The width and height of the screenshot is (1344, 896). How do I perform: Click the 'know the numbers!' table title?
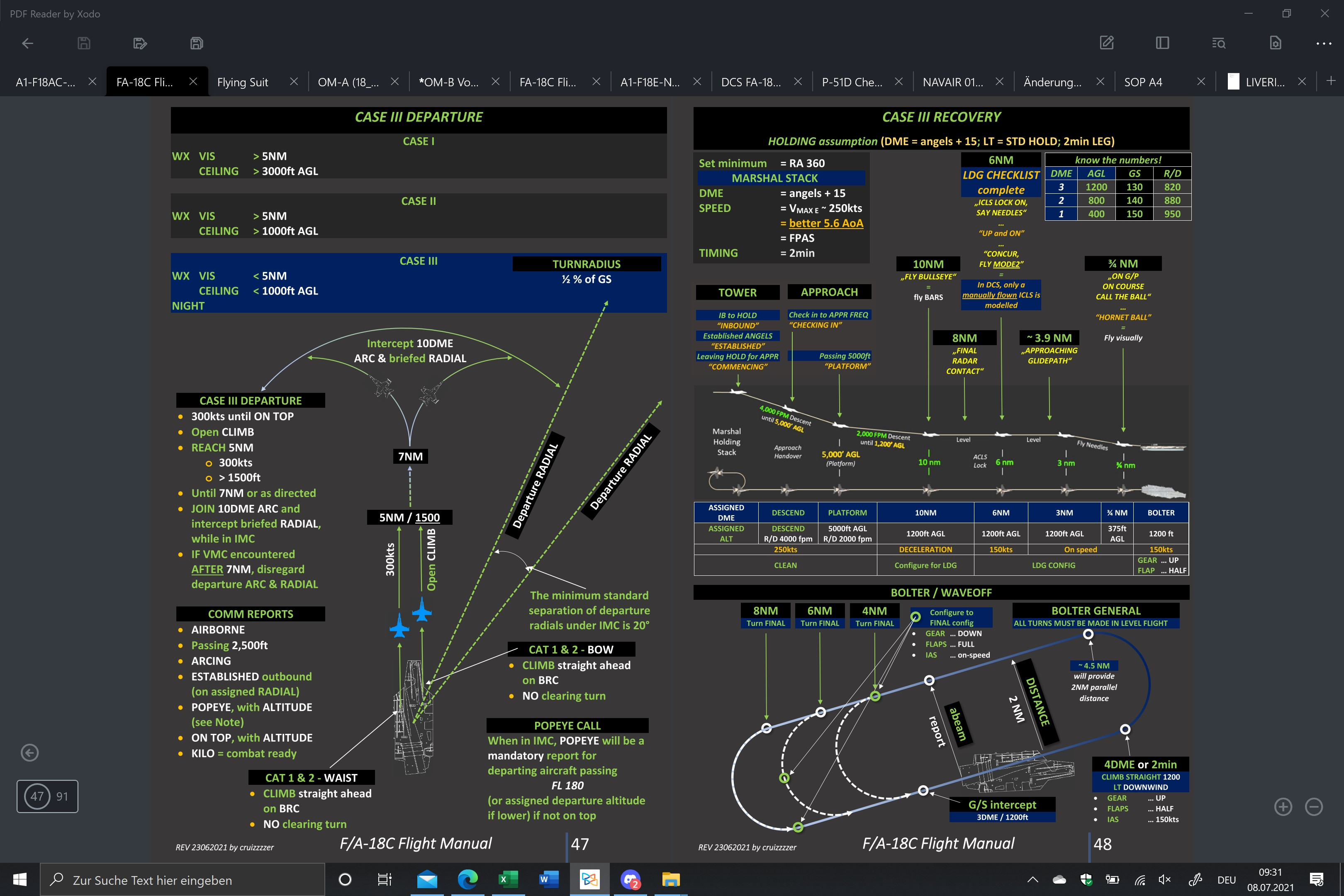coord(1118,160)
